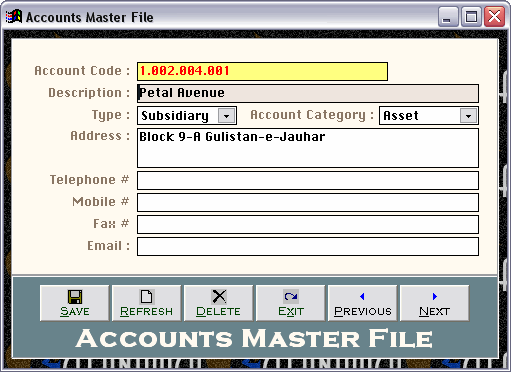
Task: Go to Next record
Action: pyautogui.click(x=434, y=303)
